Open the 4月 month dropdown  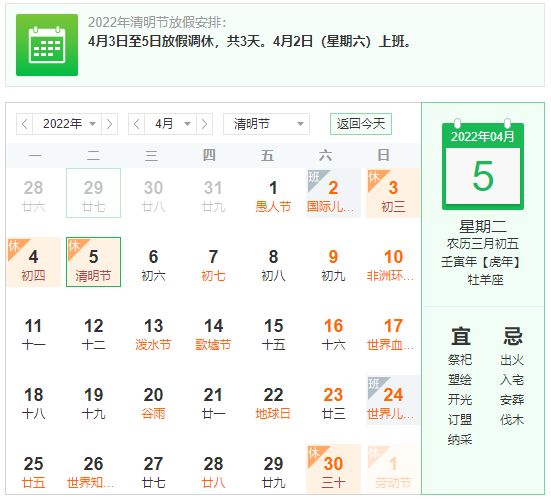[171, 124]
